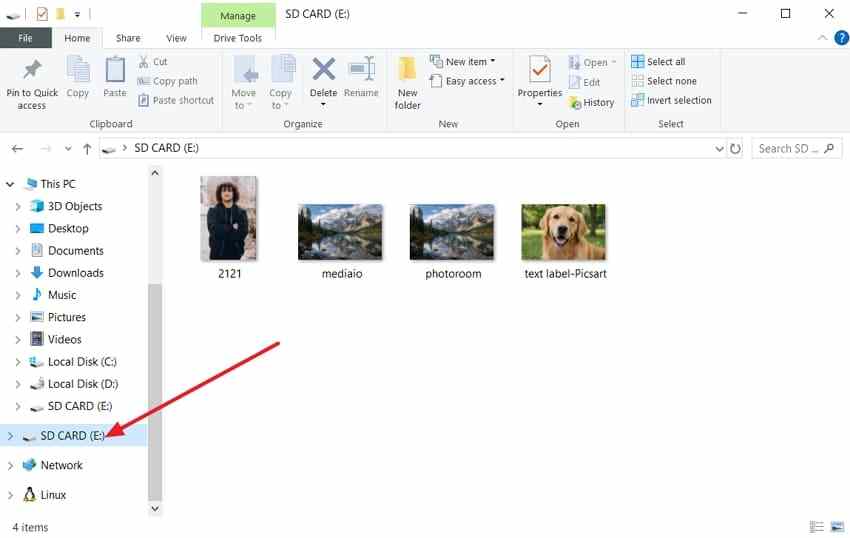Click the Search SD search box
The width and height of the screenshot is (850, 538).
pos(797,149)
